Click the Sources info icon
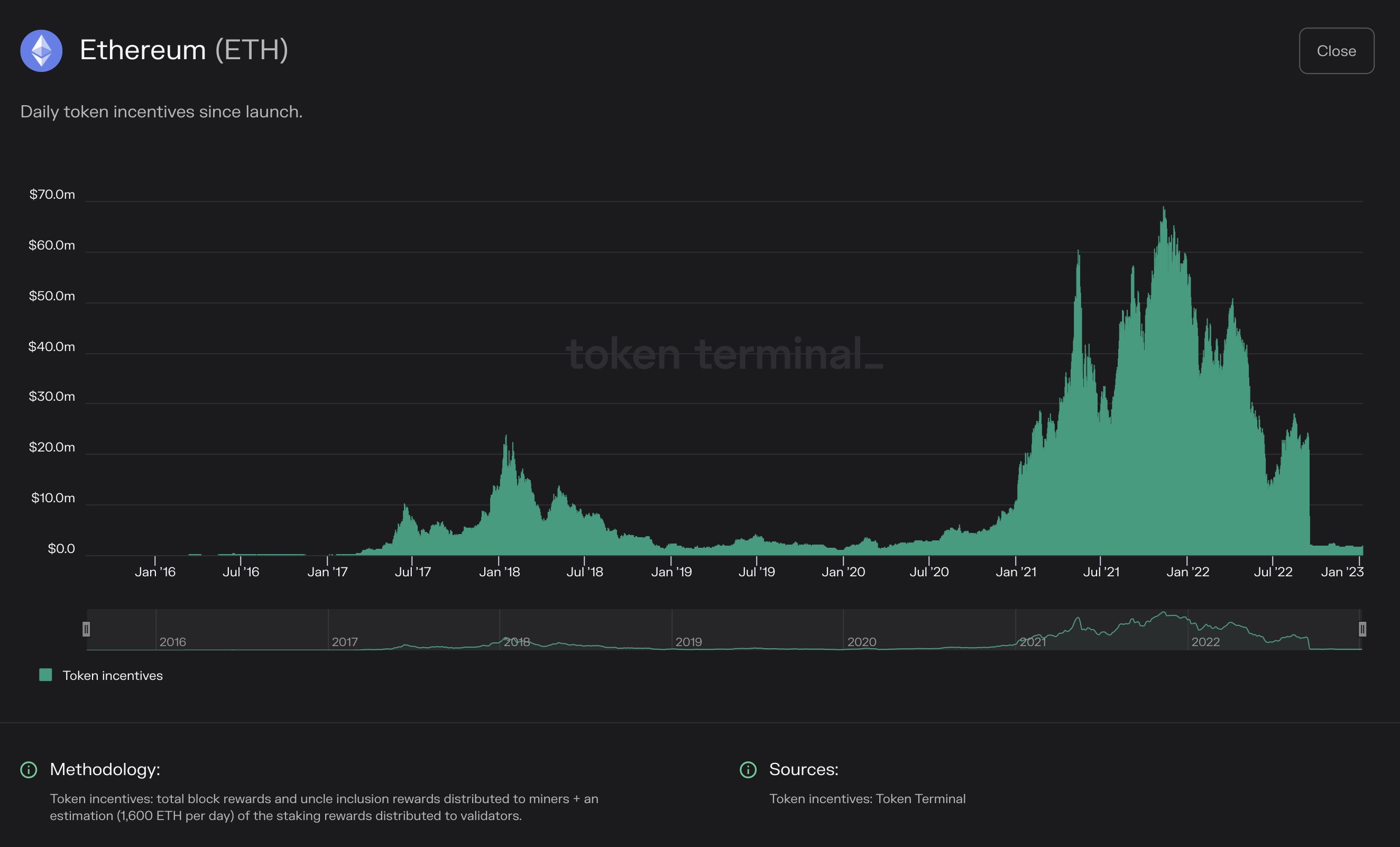 point(748,770)
